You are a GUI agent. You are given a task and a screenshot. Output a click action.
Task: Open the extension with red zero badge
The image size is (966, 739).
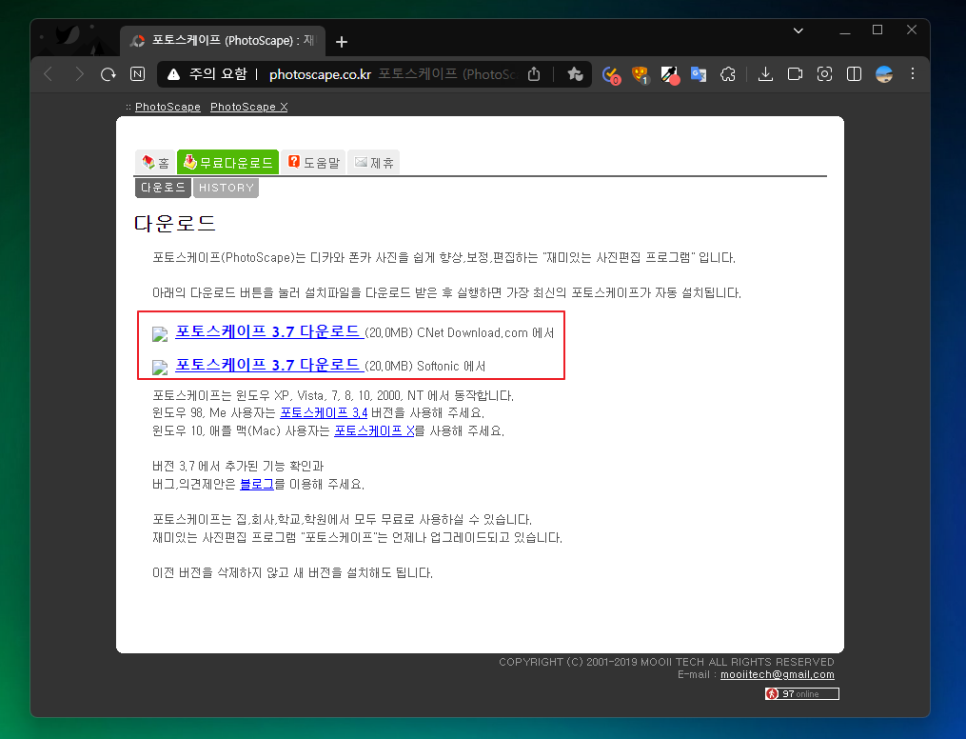point(611,75)
